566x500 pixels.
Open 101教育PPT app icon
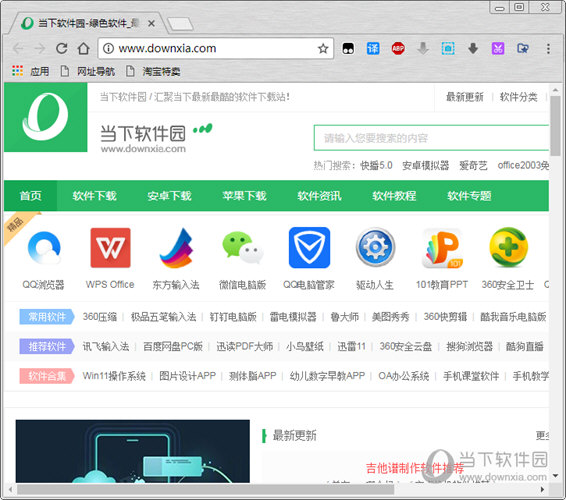pyautogui.click(x=443, y=248)
